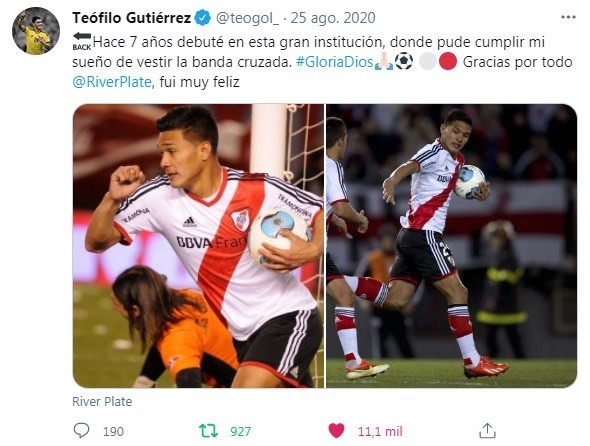Click the pink heart like icon
Image resolution: width=590 pixels, height=446 pixels.
tap(336, 431)
